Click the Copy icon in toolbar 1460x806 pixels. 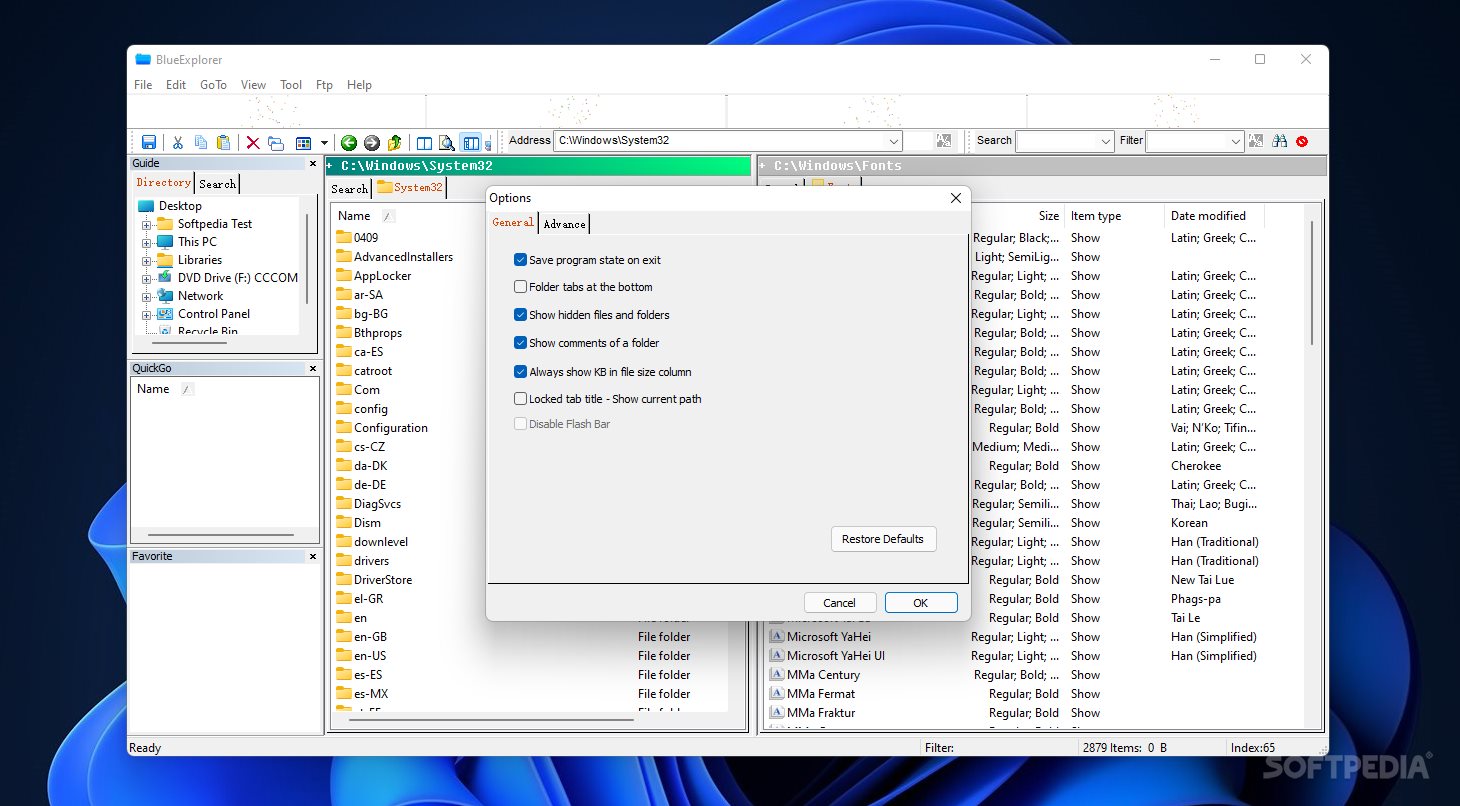tap(201, 143)
